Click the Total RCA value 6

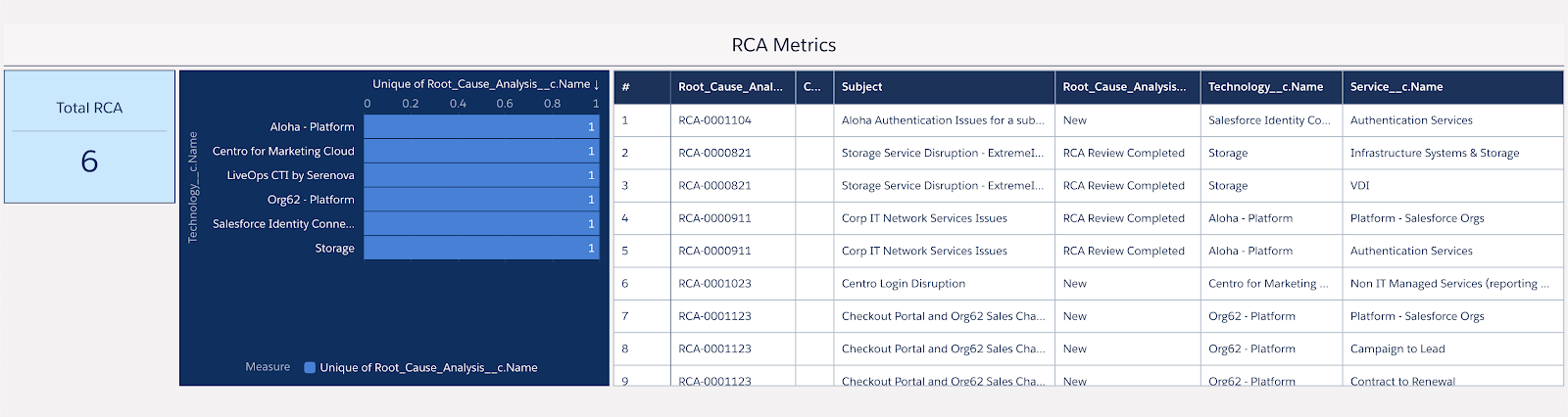click(89, 162)
